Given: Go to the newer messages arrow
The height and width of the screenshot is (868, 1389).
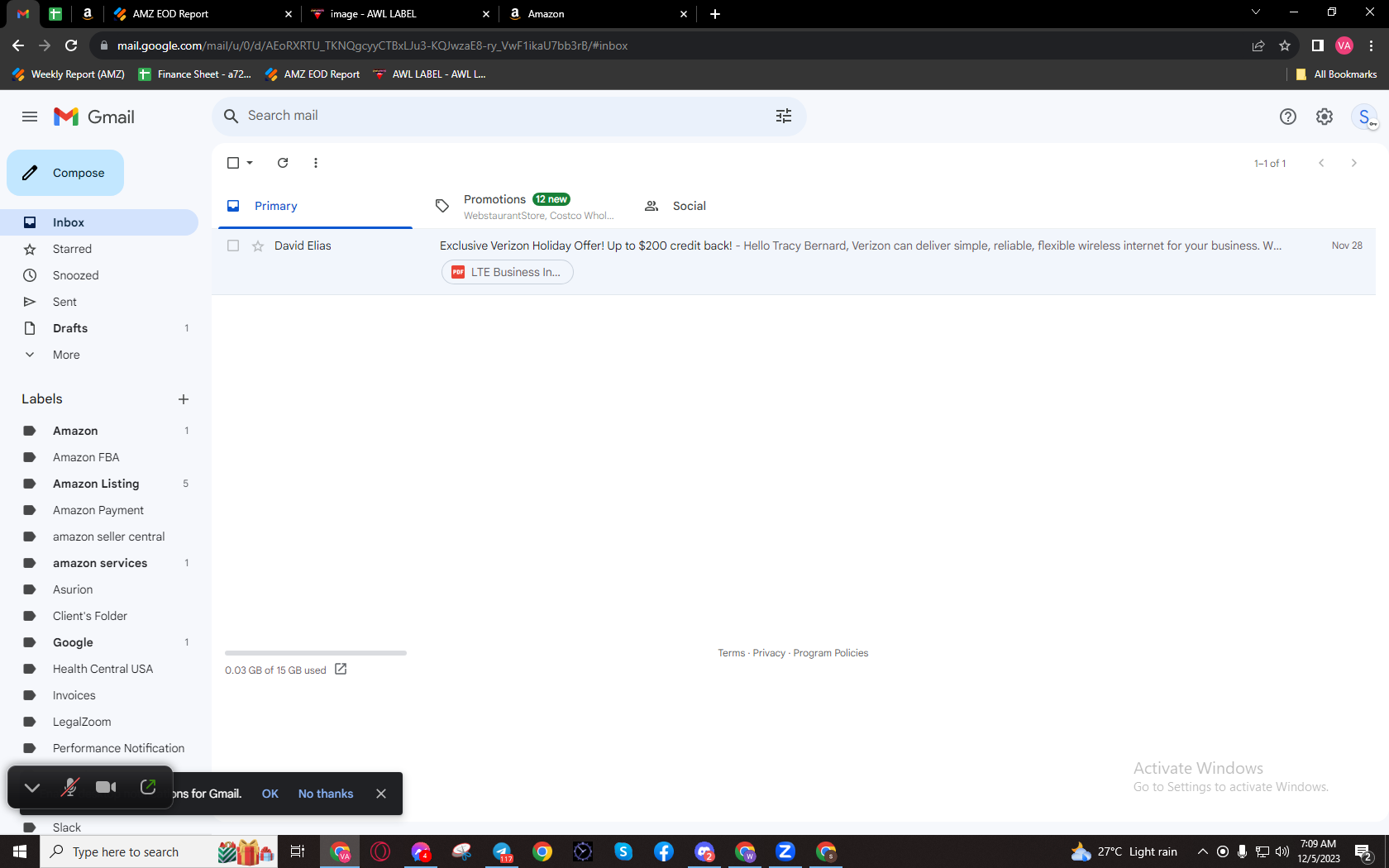Looking at the screenshot, I should tap(1321, 163).
